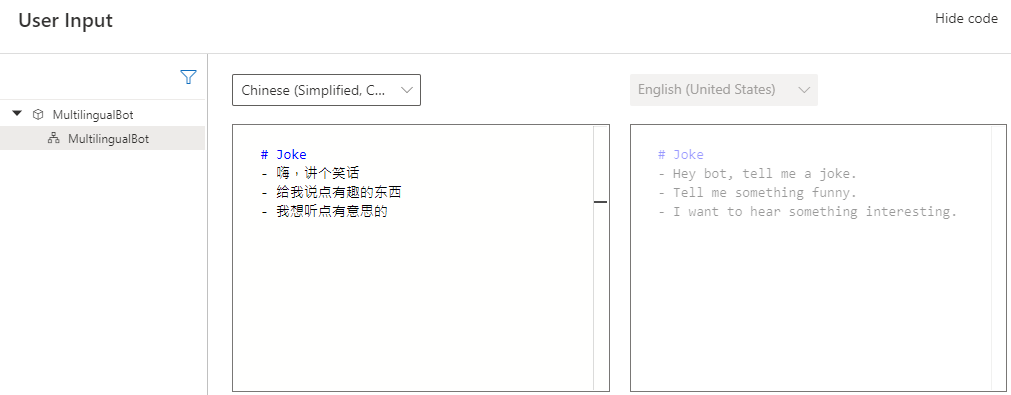Screen dimensions: 1011x395
Task: Click the cube icon beside MultilingualBot root
Action: click(x=38, y=115)
